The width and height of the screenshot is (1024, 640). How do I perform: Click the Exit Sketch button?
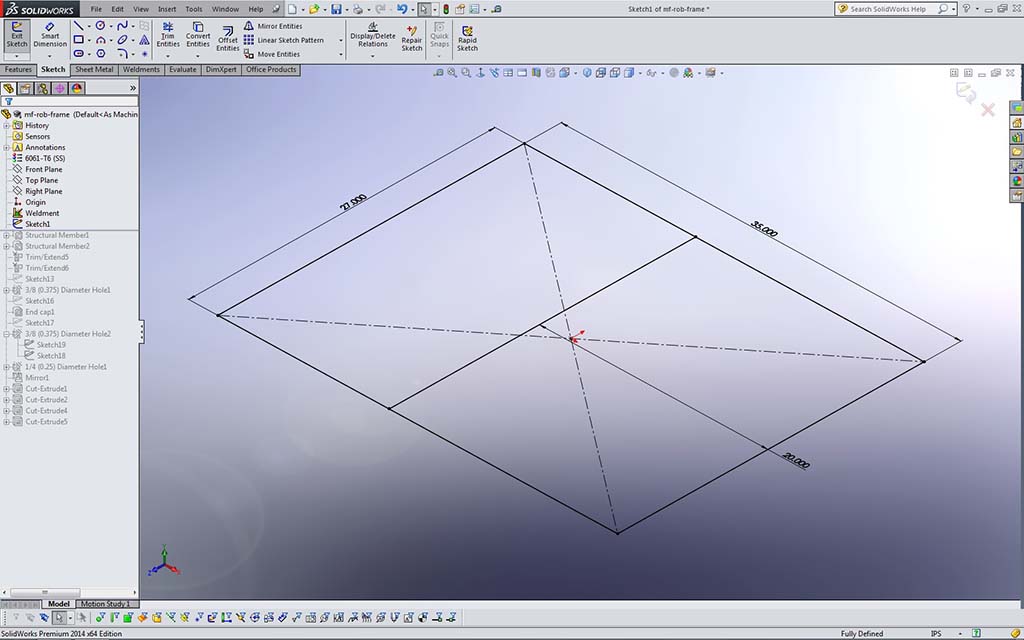(17, 35)
